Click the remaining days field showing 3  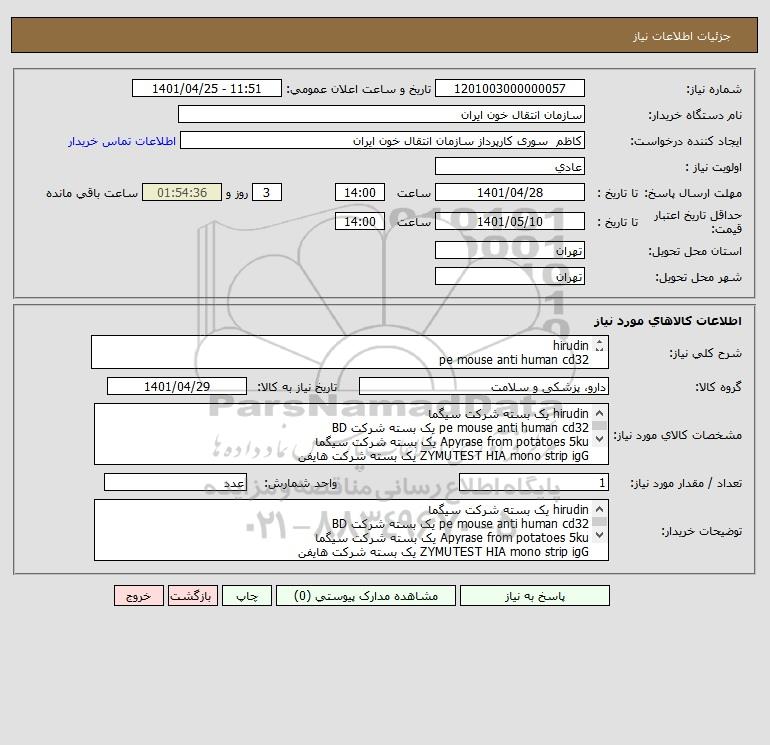[267, 193]
